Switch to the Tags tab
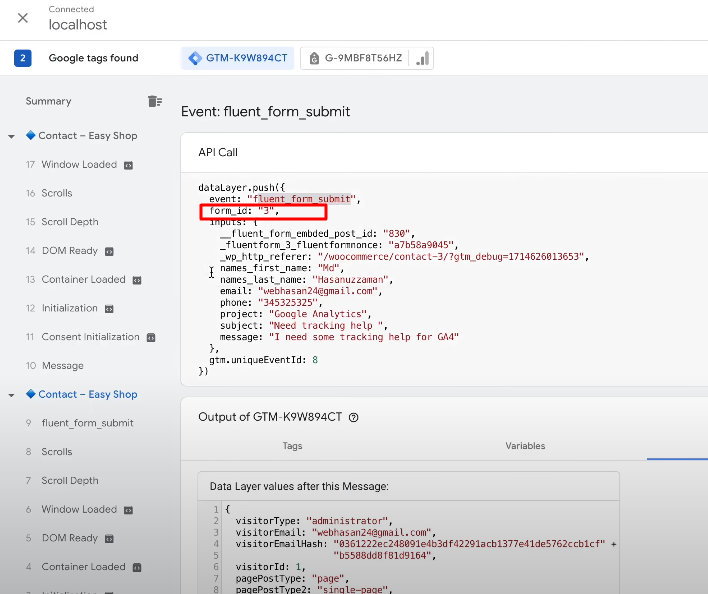 [292, 446]
